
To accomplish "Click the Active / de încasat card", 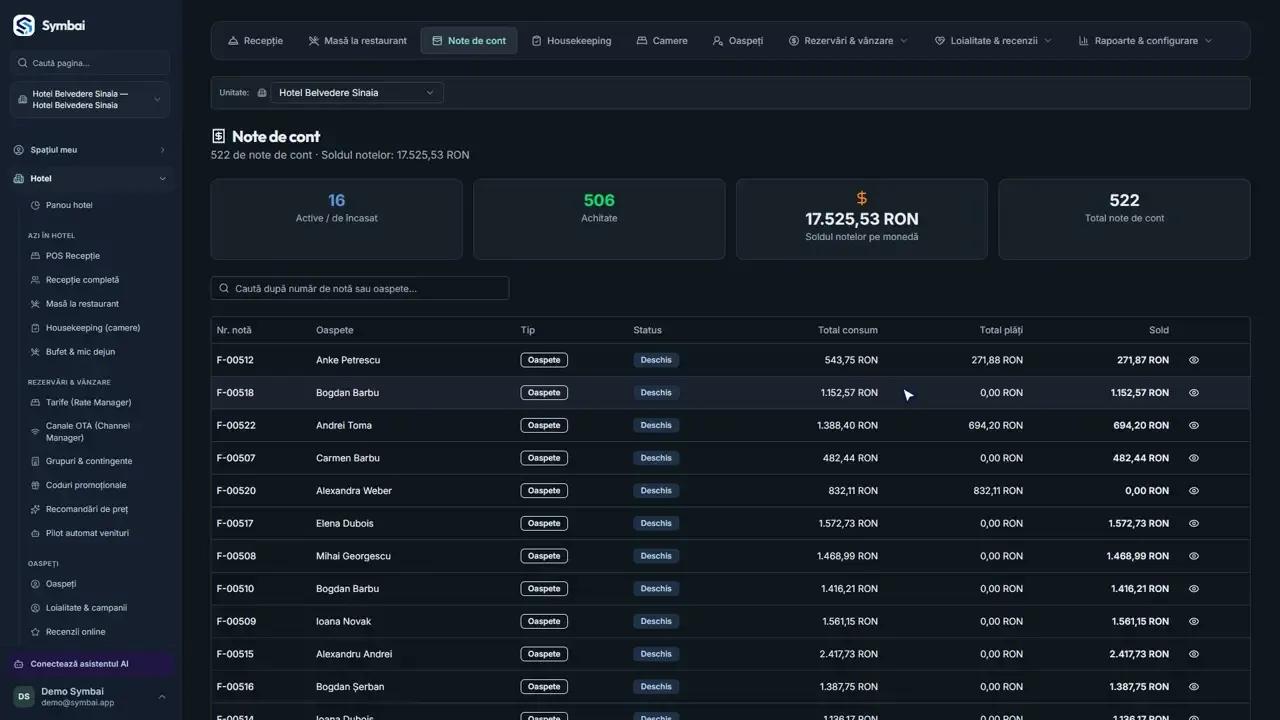I will 337,219.
